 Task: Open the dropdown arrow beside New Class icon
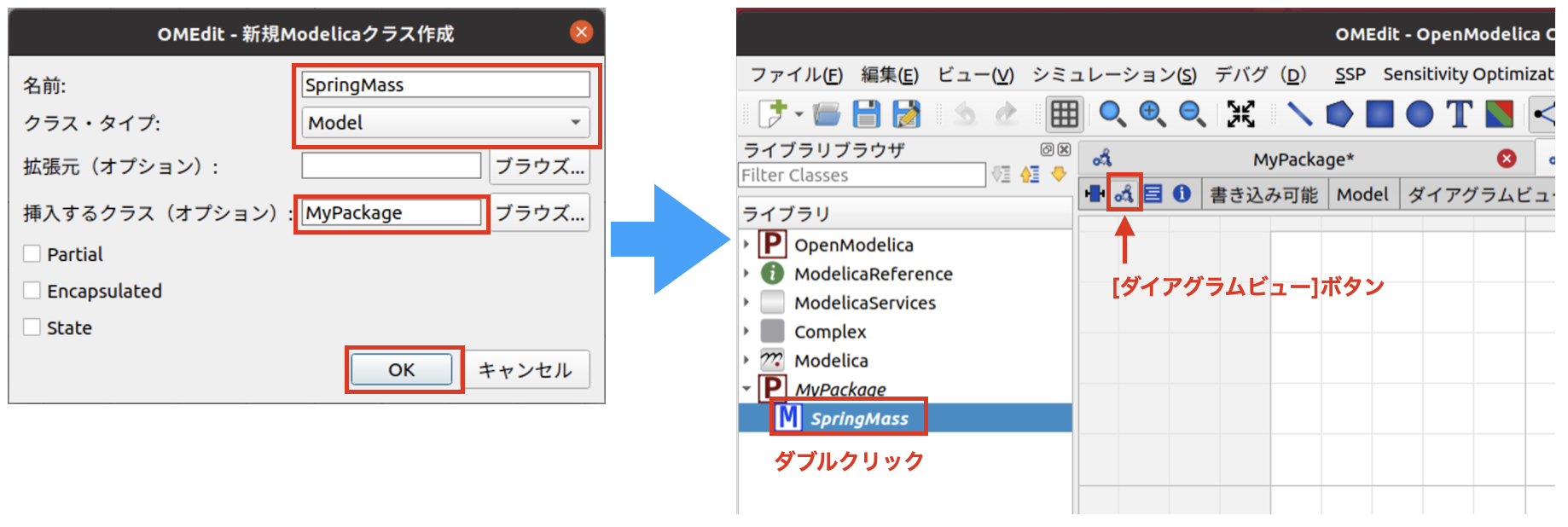tap(799, 113)
